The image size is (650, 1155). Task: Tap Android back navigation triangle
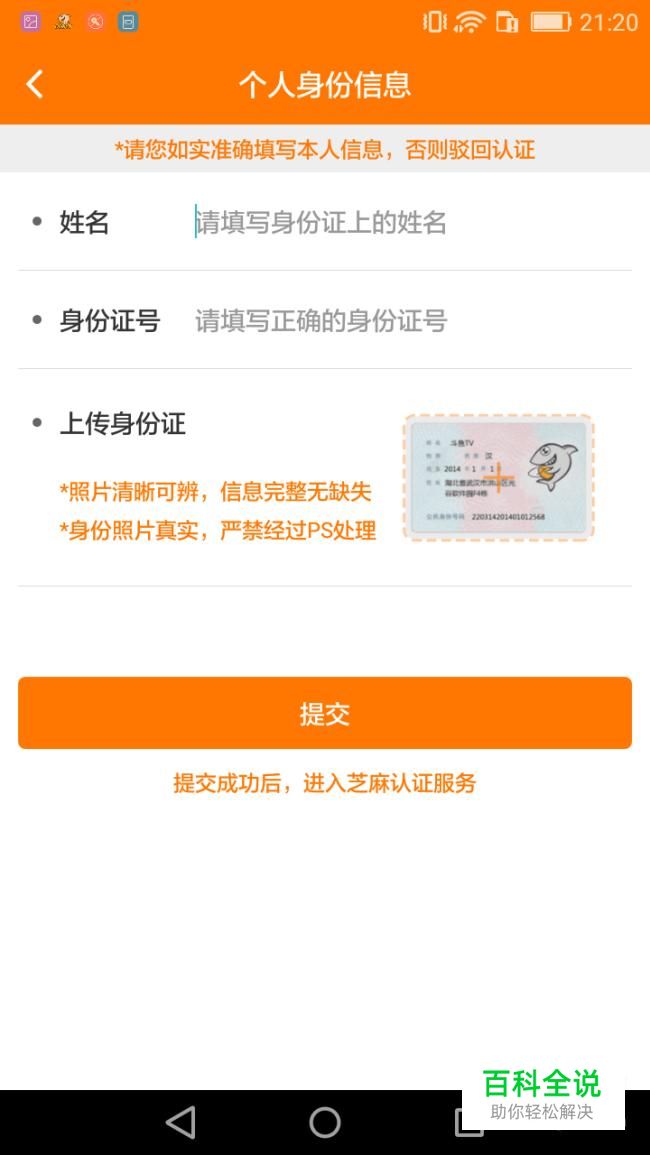tap(181, 1123)
